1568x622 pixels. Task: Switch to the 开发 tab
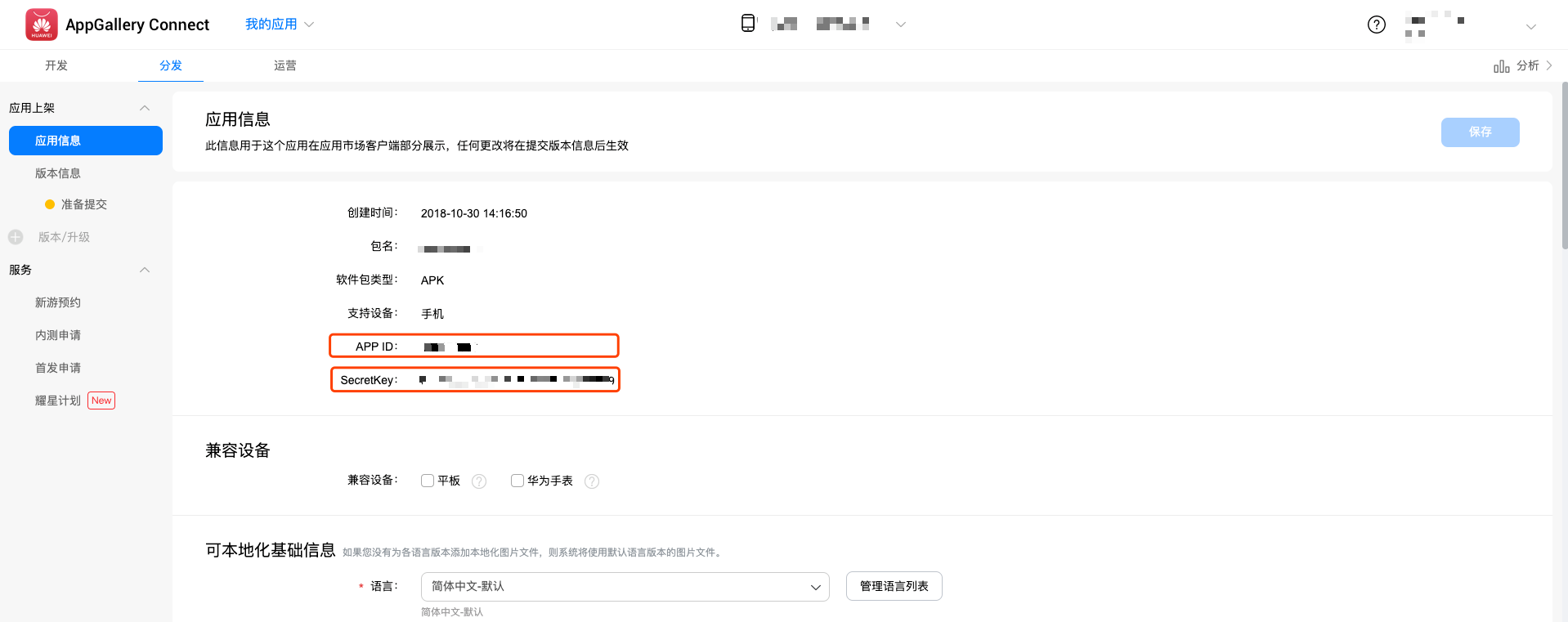56,65
